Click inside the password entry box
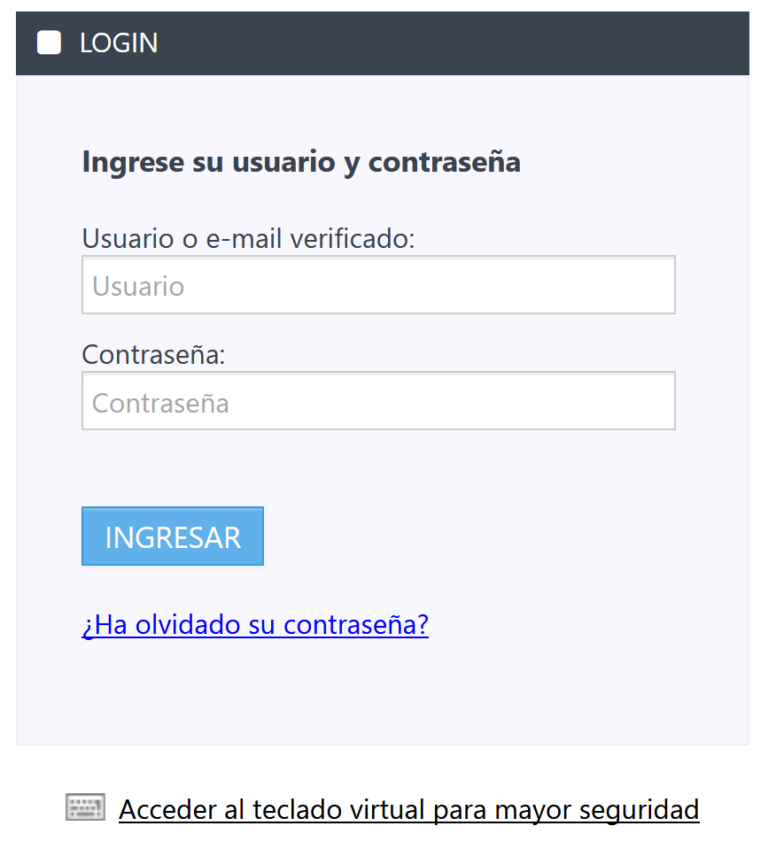768x849 pixels. tap(378, 400)
